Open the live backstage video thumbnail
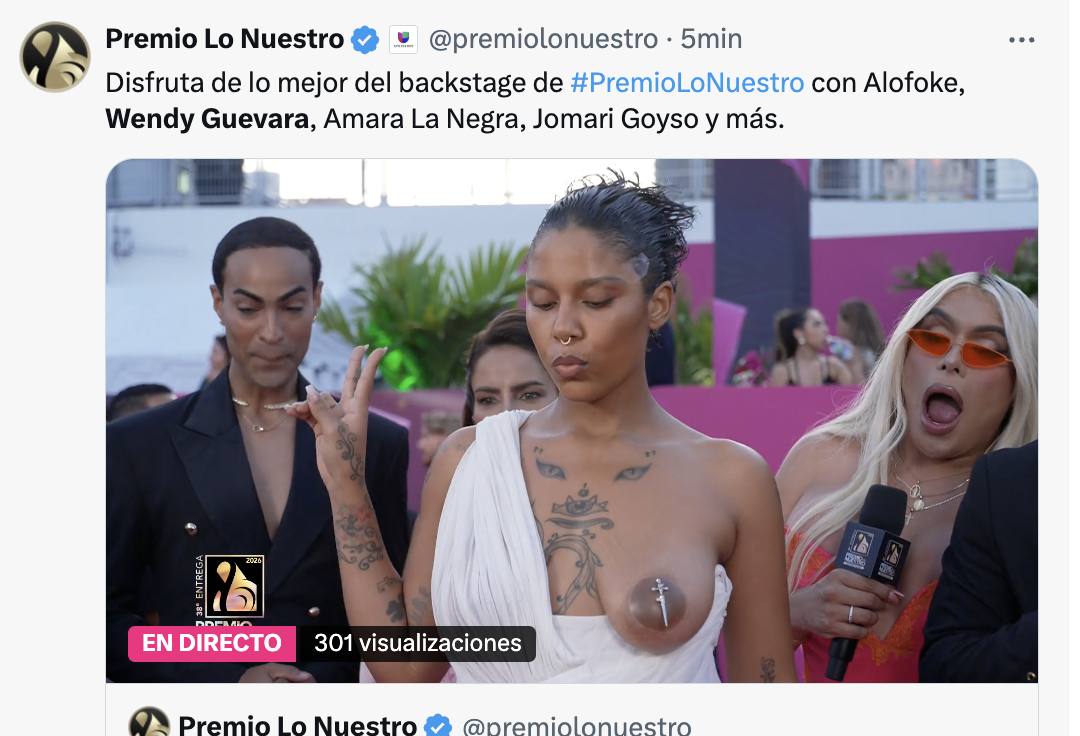Image resolution: width=1080 pixels, height=736 pixels. point(572,421)
